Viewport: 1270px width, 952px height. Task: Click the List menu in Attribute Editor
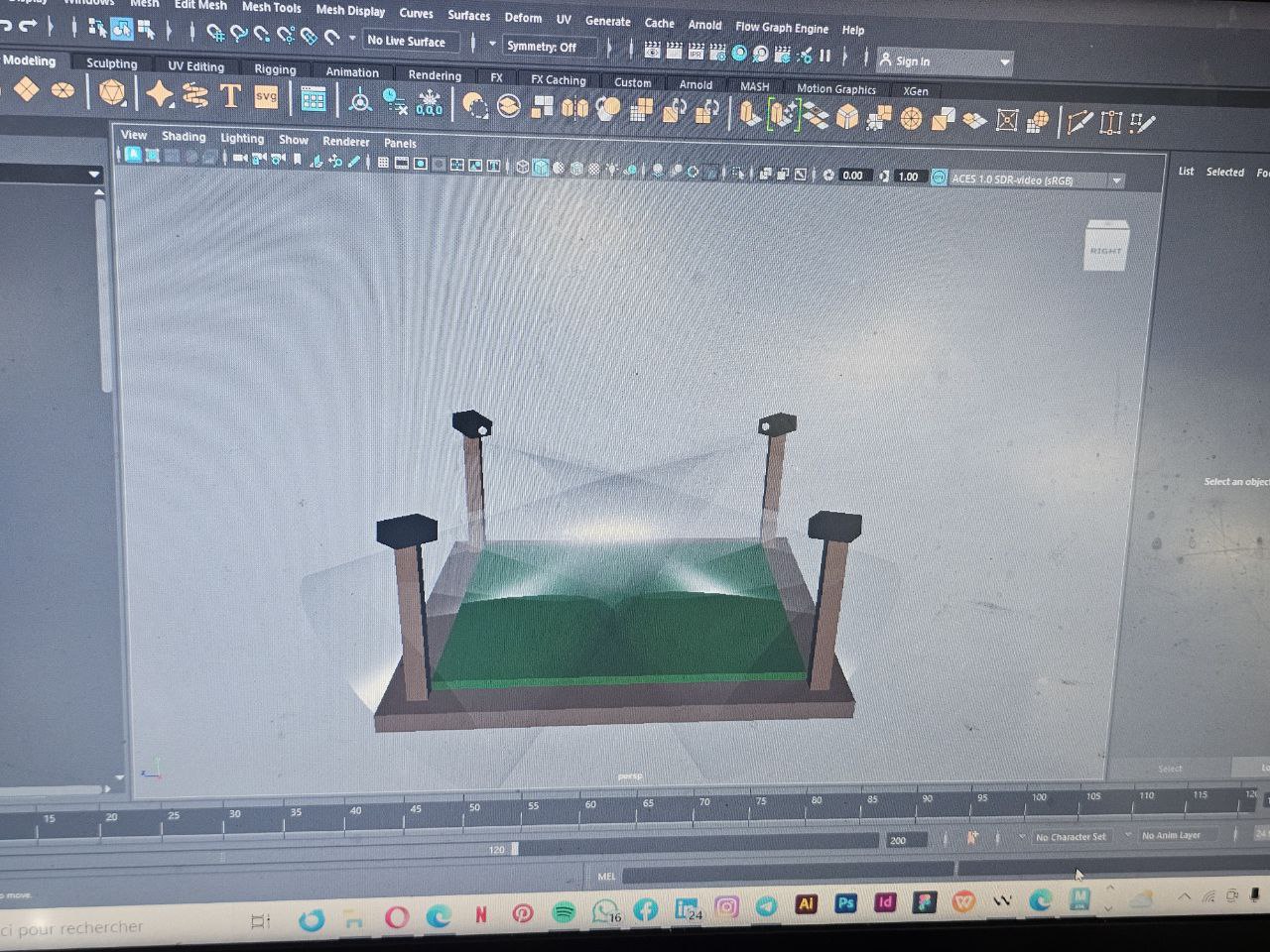[x=1186, y=171]
